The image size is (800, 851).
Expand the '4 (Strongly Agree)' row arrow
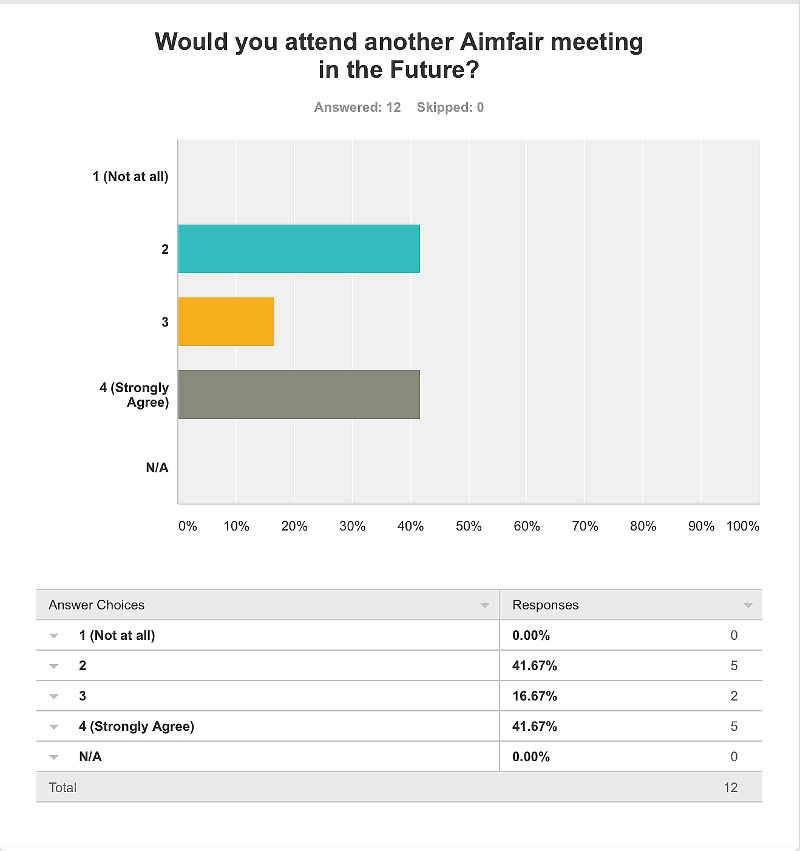click(55, 727)
